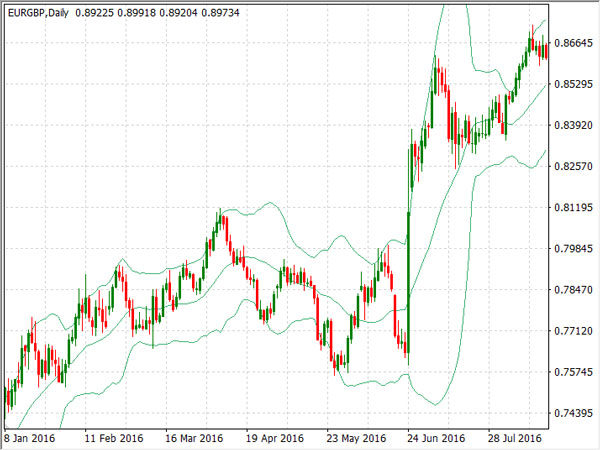Click the 11 Feb 2016 date label
Image resolution: width=600 pixels, height=450 pixels.
point(114,438)
